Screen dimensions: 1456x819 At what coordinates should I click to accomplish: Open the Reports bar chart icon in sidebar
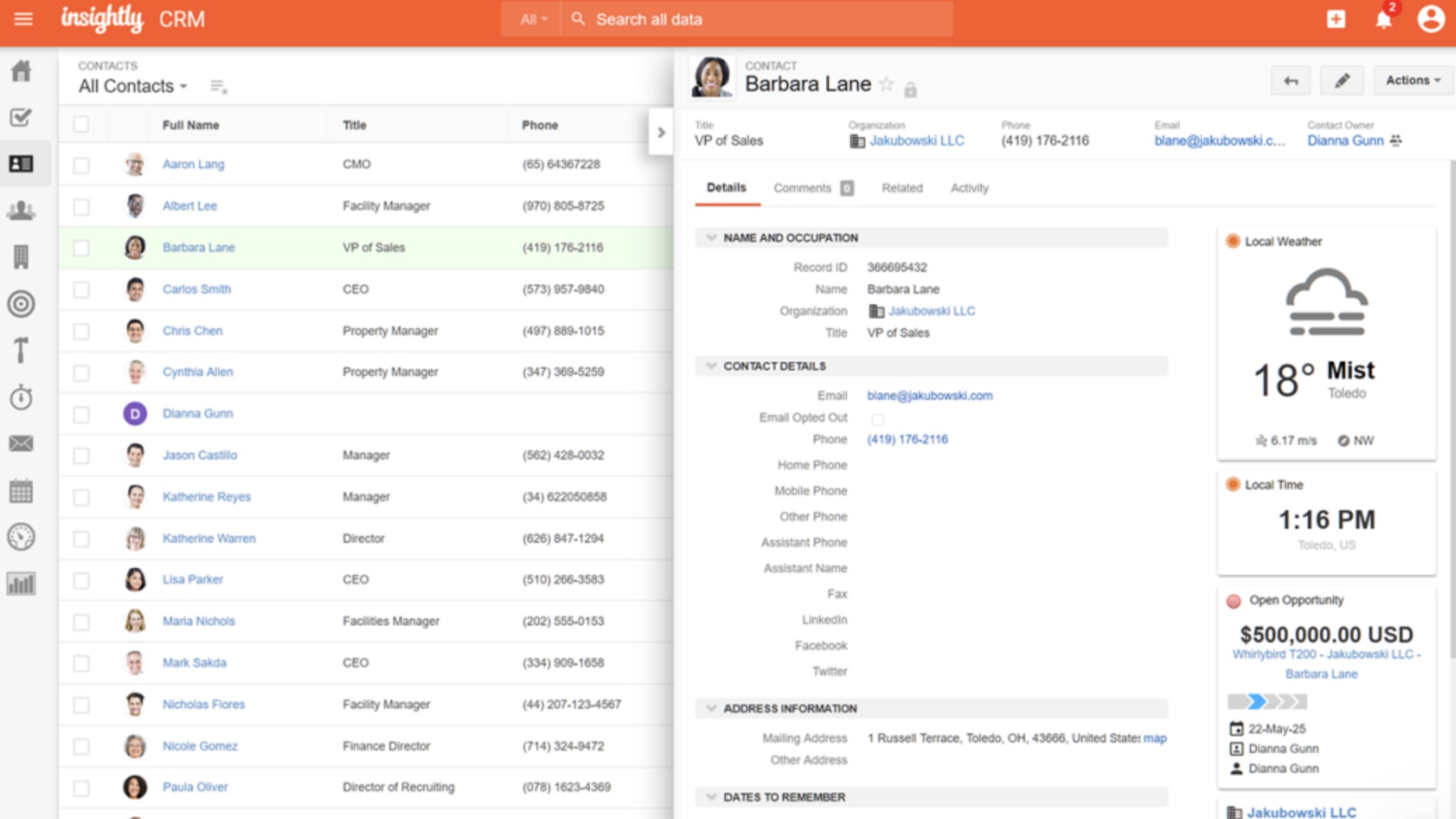[21, 583]
